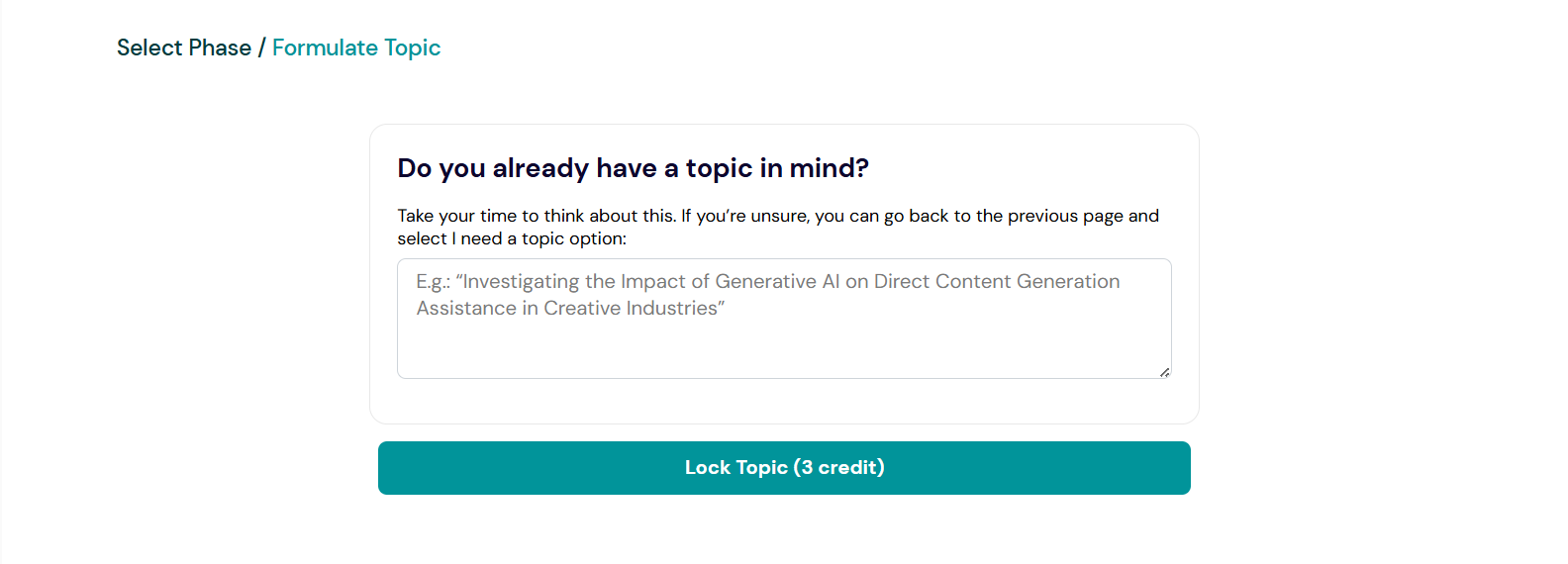1568x564 pixels.
Task: Click the word 'topic' in the heading
Action: (719, 168)
